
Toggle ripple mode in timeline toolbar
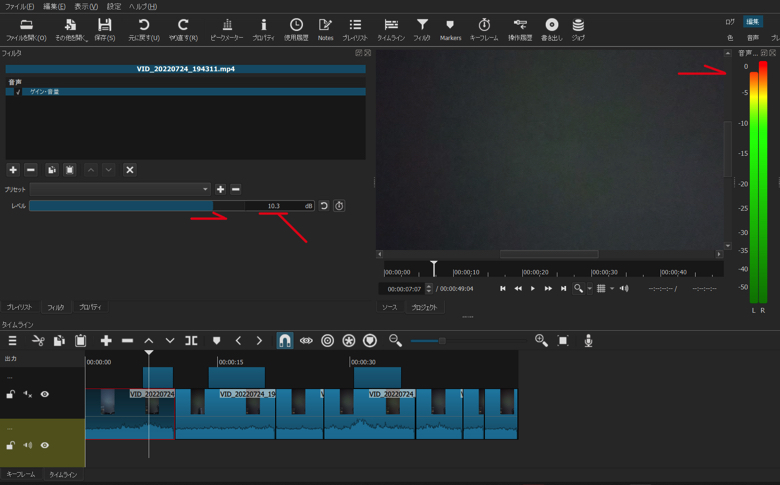tap(327, 341)
